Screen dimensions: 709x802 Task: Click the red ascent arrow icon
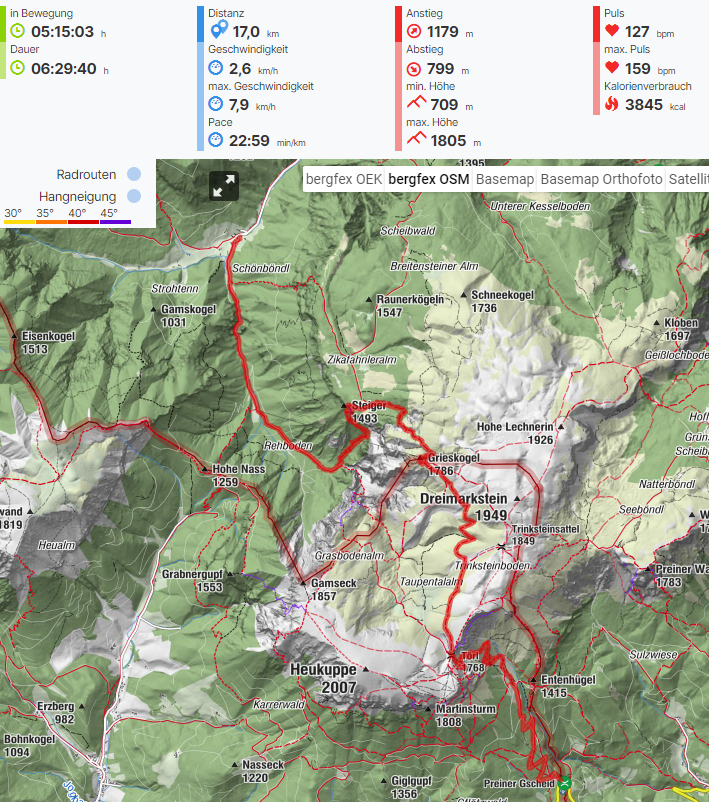pyautogui.click(x=413, y=31)
